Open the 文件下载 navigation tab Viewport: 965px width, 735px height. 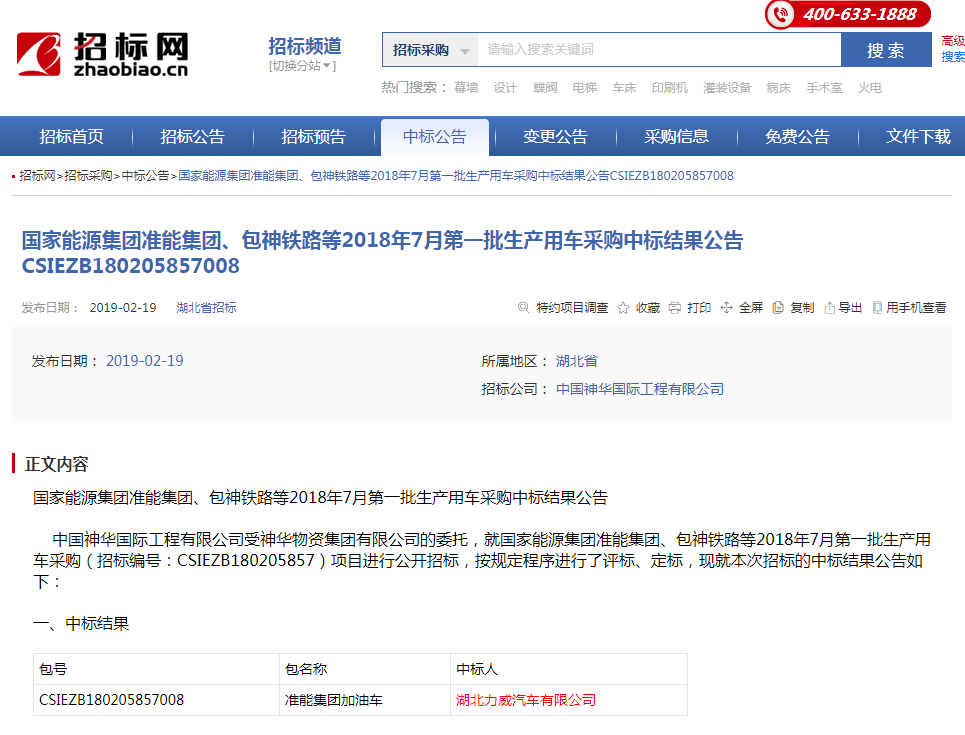coord(918,137)
